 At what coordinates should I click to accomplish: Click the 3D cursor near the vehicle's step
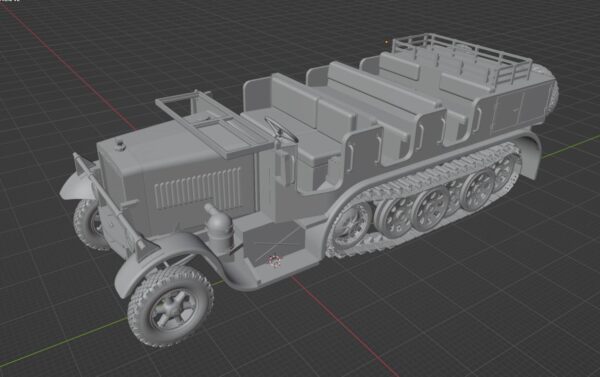274,261
